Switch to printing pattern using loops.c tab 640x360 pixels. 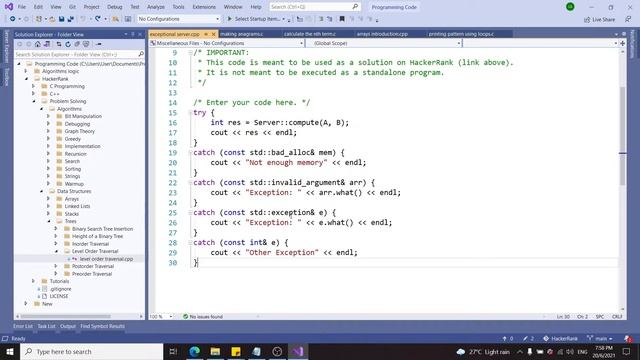pyautogui.click(x=461, y=34)
